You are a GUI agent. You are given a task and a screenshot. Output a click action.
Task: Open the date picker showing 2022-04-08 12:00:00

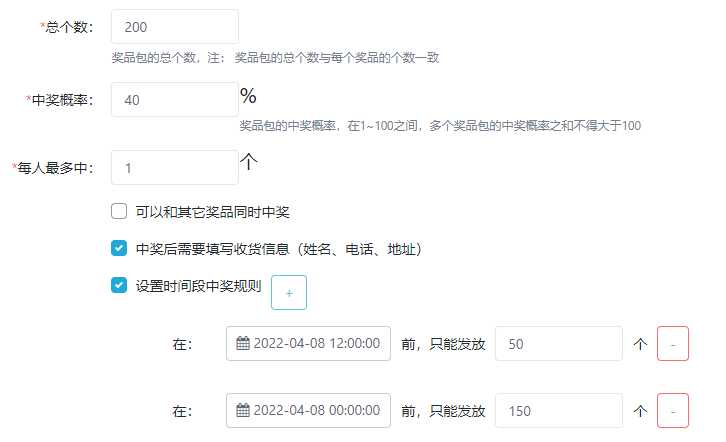pos(315,344)
